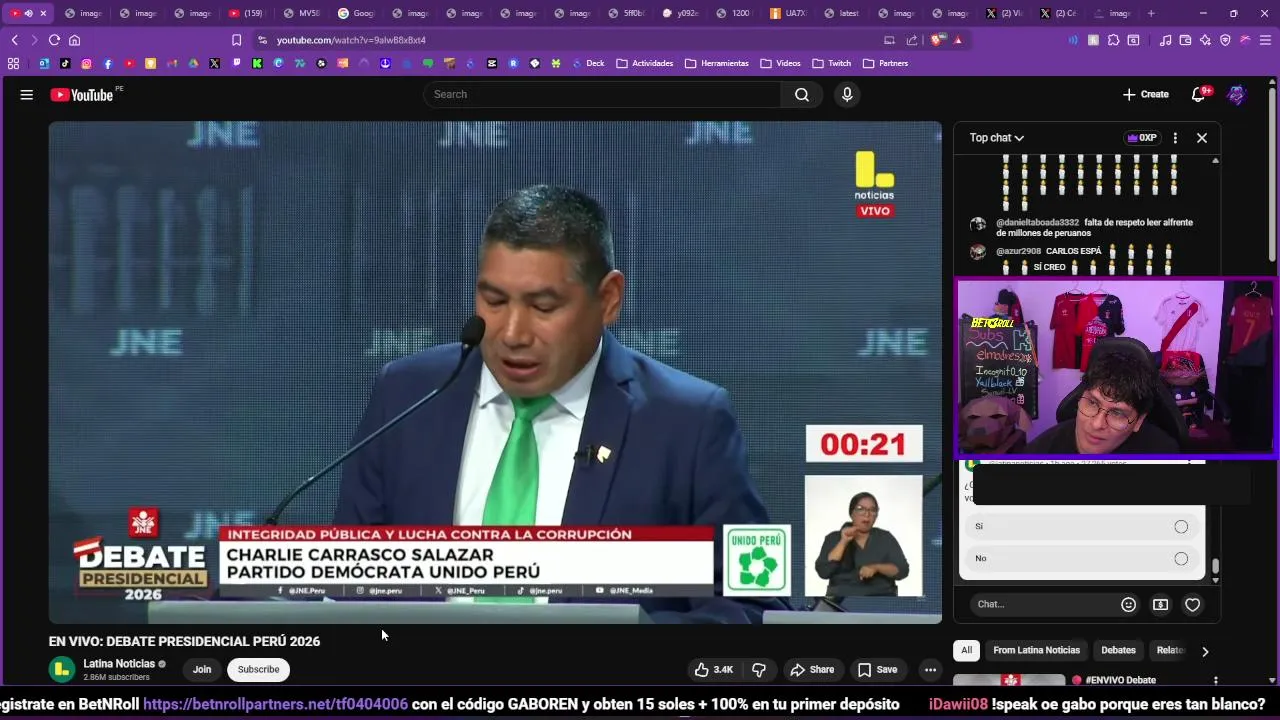Open the browser home page

tap(74, 40)
